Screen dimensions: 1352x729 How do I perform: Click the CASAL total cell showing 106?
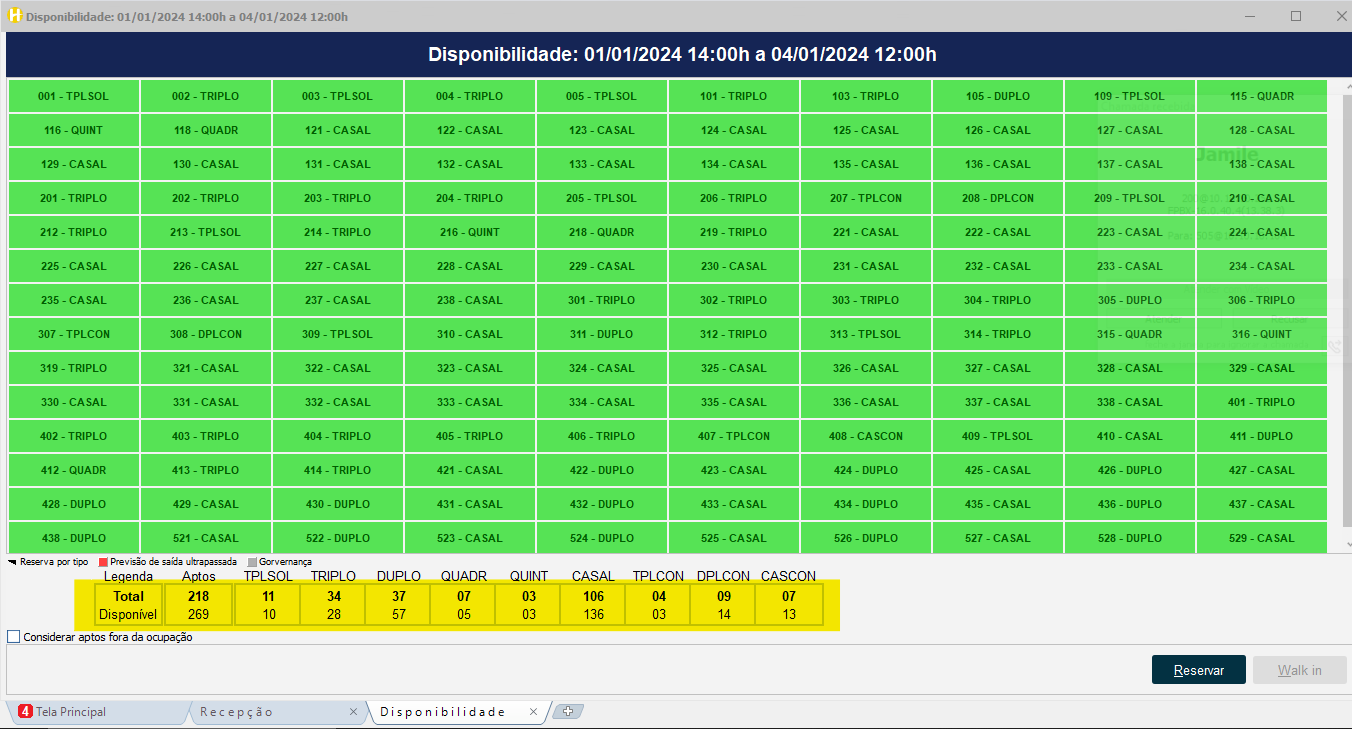[593, 596]
